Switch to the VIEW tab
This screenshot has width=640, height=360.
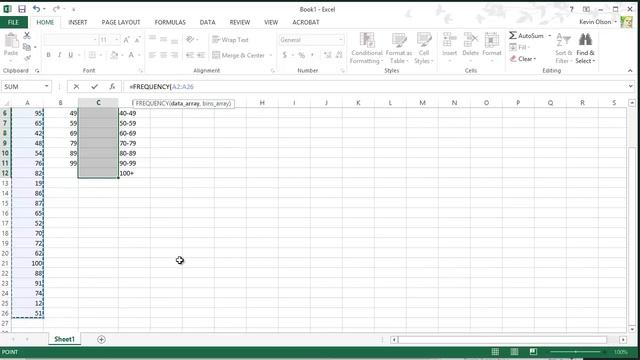(271, 22)
